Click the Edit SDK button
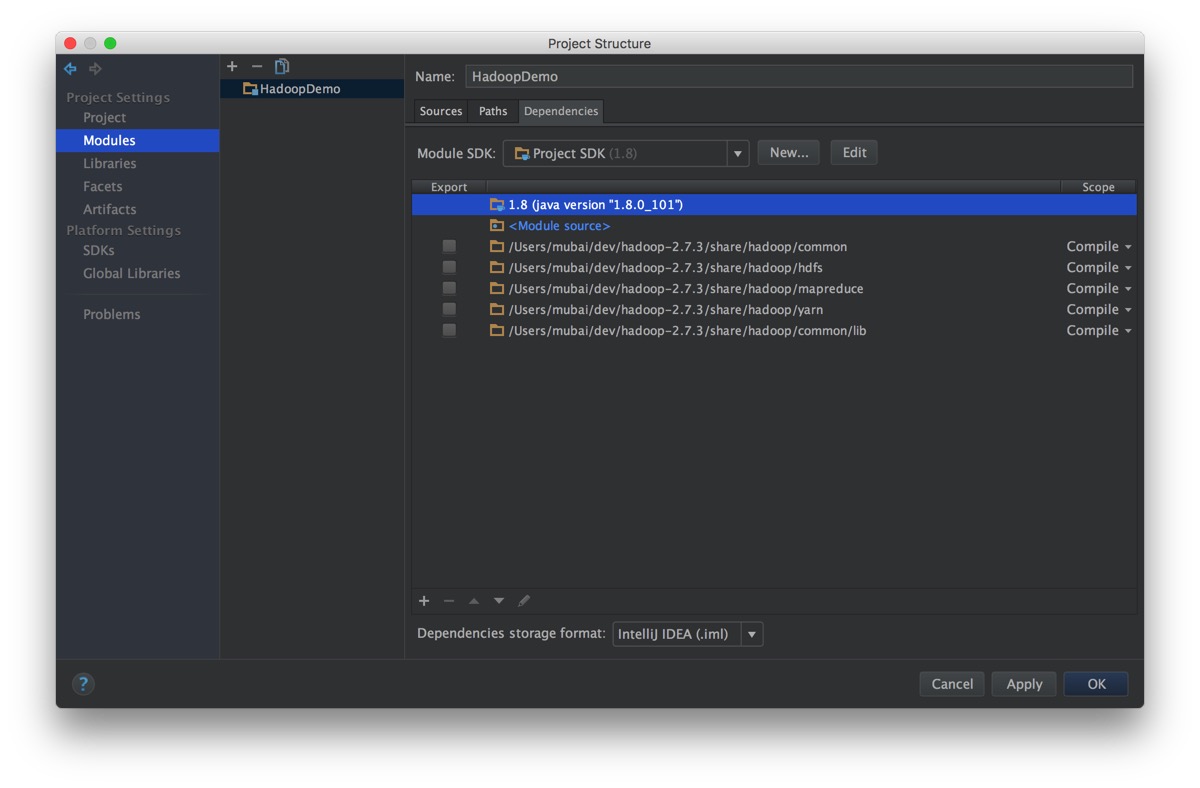 point(854,153)
